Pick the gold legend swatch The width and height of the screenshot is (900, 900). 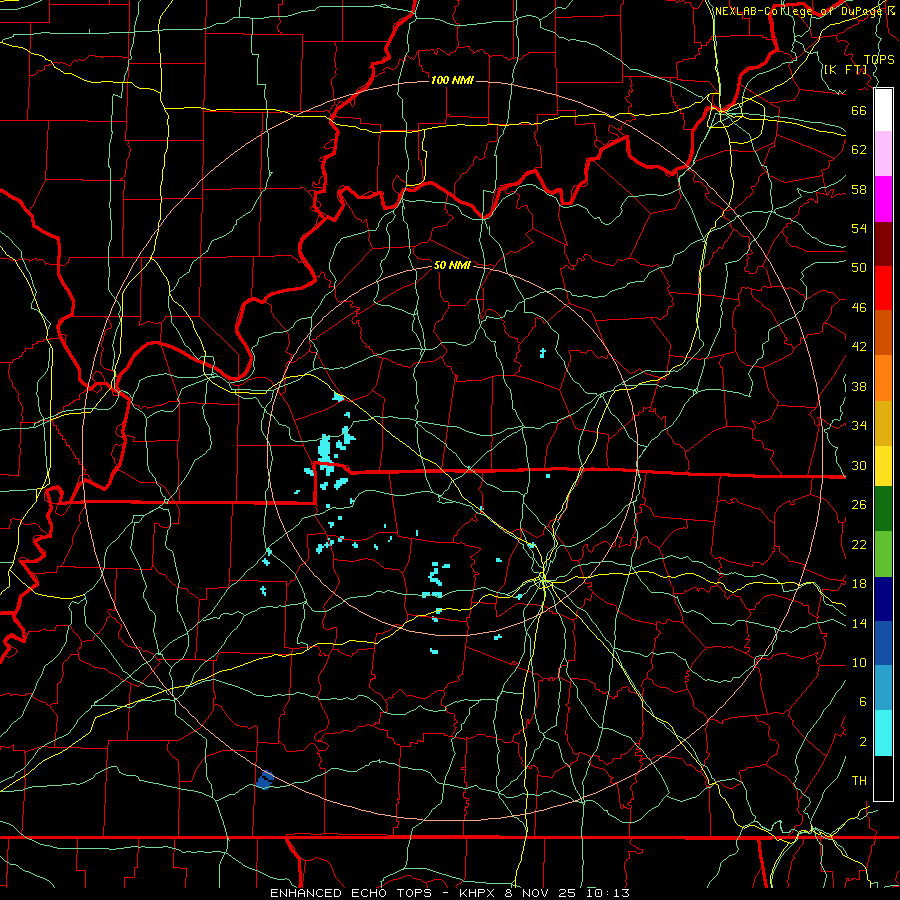(883, 424)
